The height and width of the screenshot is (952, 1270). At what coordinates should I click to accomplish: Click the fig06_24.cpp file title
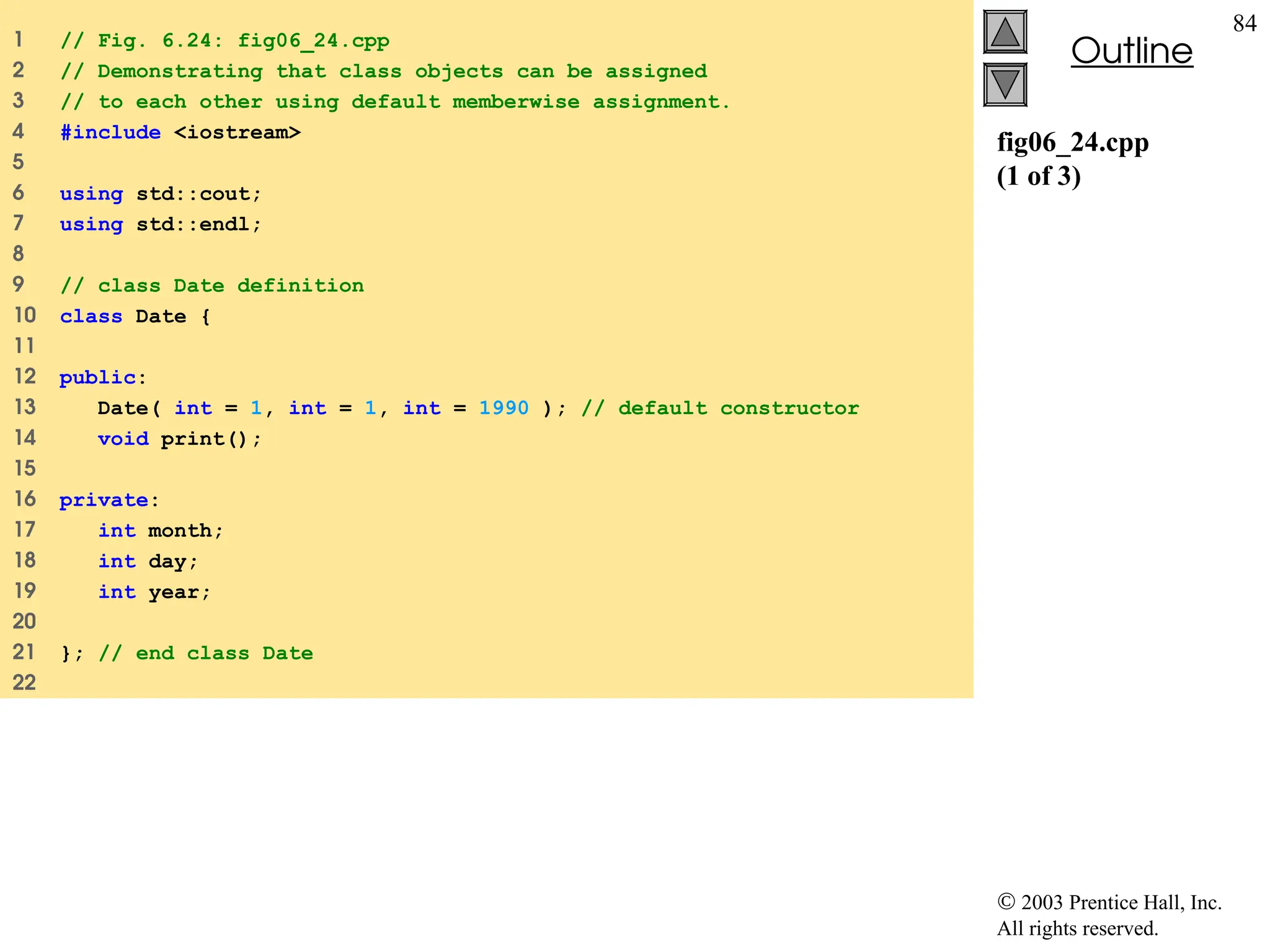1073,143
